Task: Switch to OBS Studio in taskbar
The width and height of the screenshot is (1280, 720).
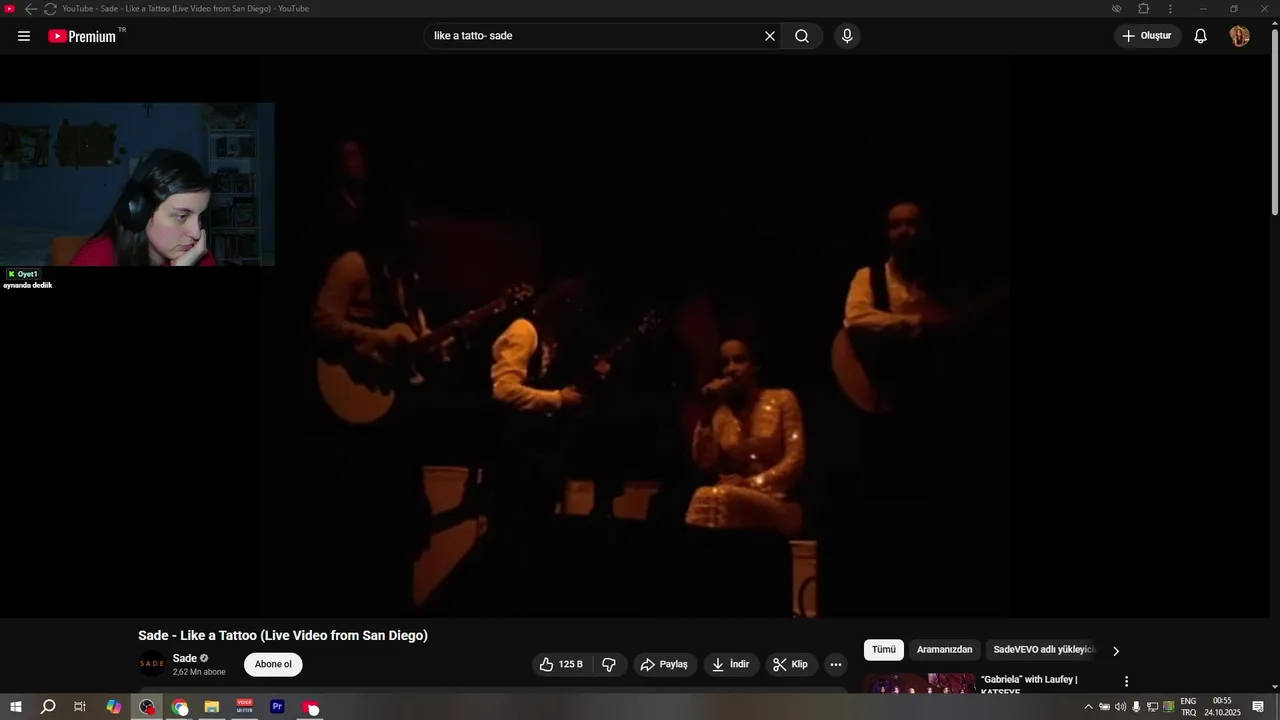Action: [x=147, y=707]
